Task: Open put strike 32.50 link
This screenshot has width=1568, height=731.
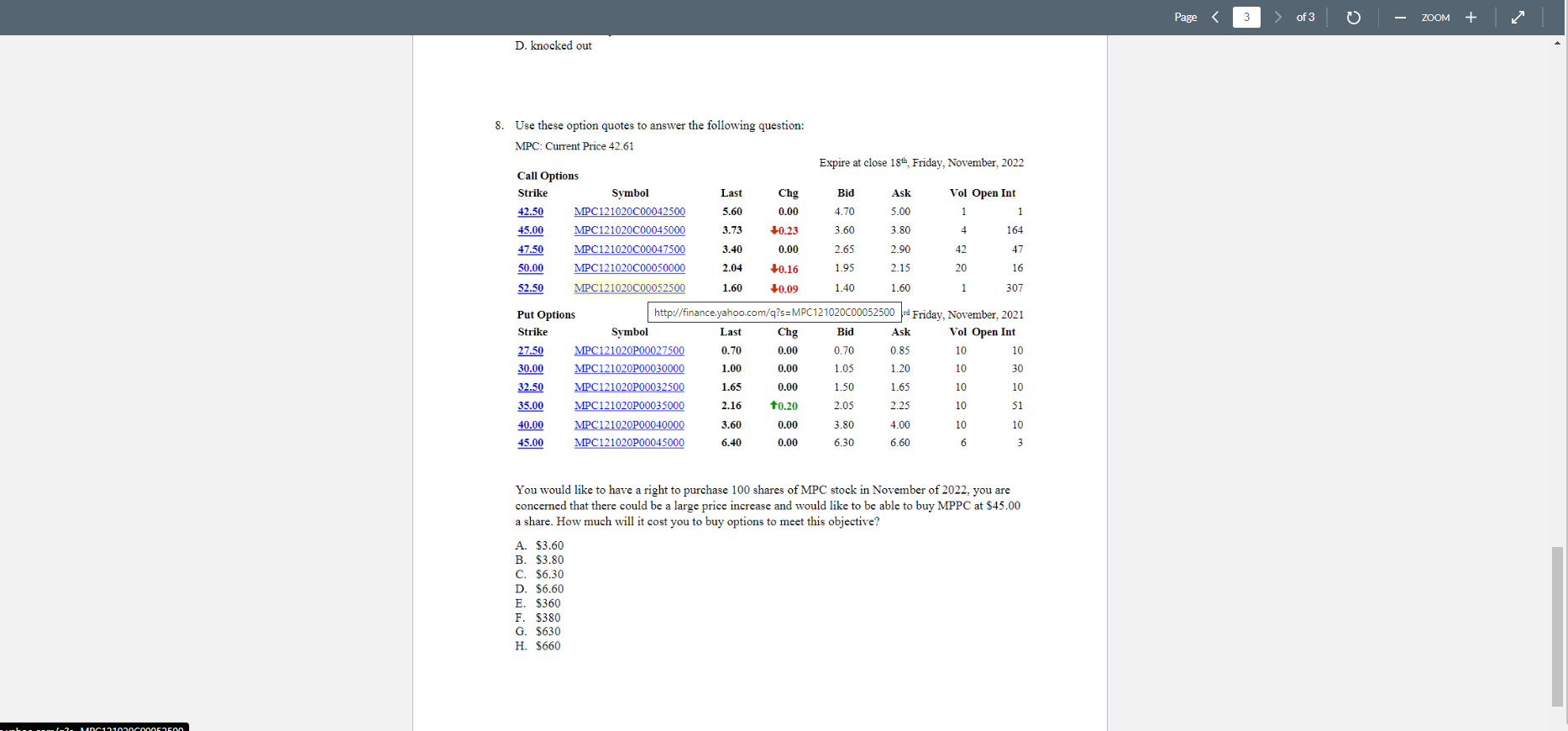Action: 530,387
